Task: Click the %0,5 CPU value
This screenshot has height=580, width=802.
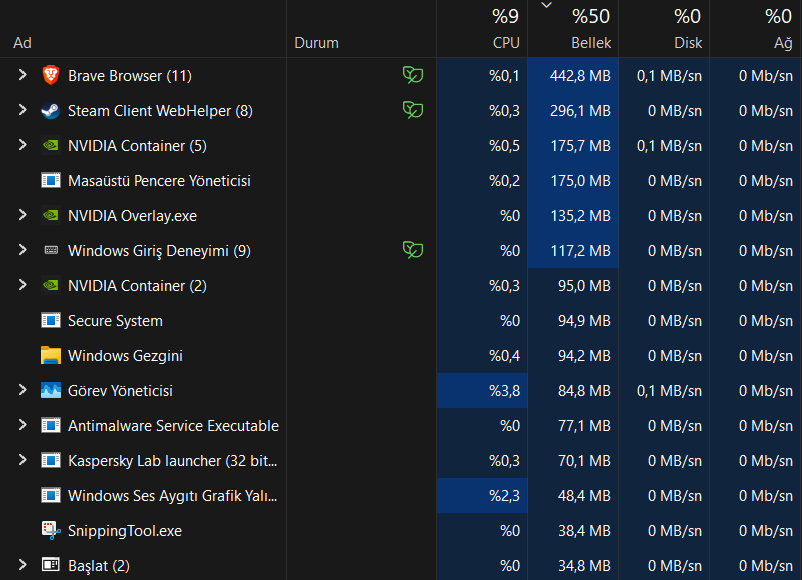Action: pos(504,146)
